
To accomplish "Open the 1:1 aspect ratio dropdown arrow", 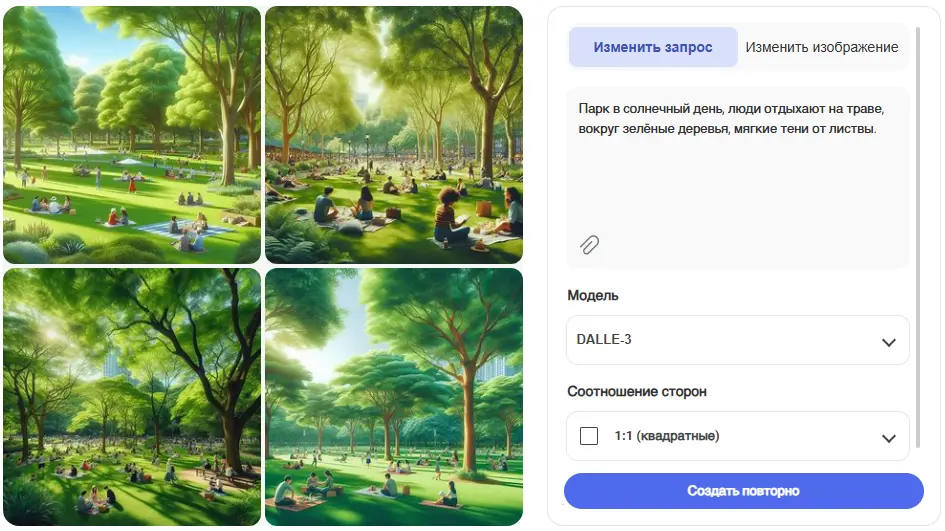I will [x=888, y=438].
